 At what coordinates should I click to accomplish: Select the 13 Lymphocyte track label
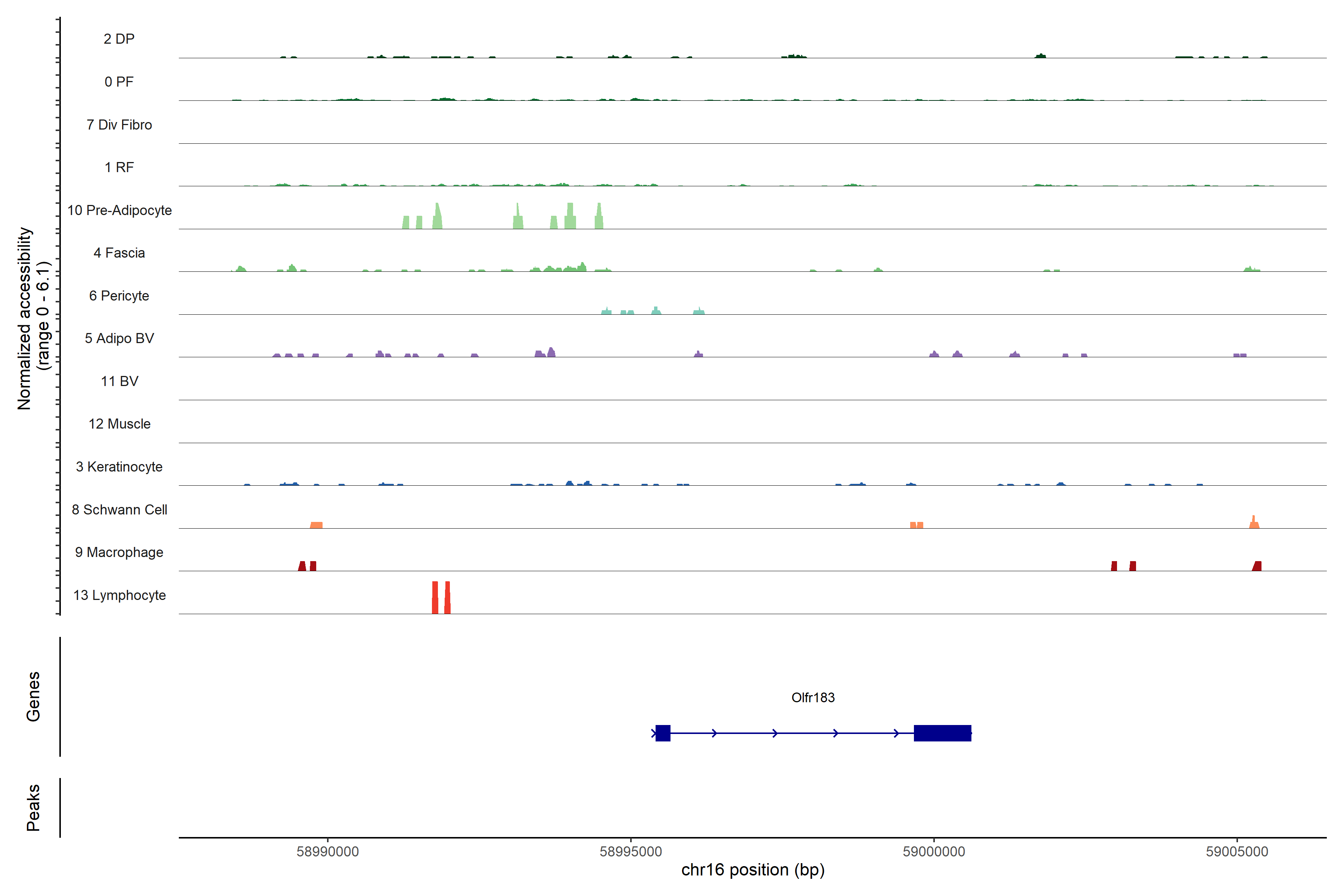point(119,595)
